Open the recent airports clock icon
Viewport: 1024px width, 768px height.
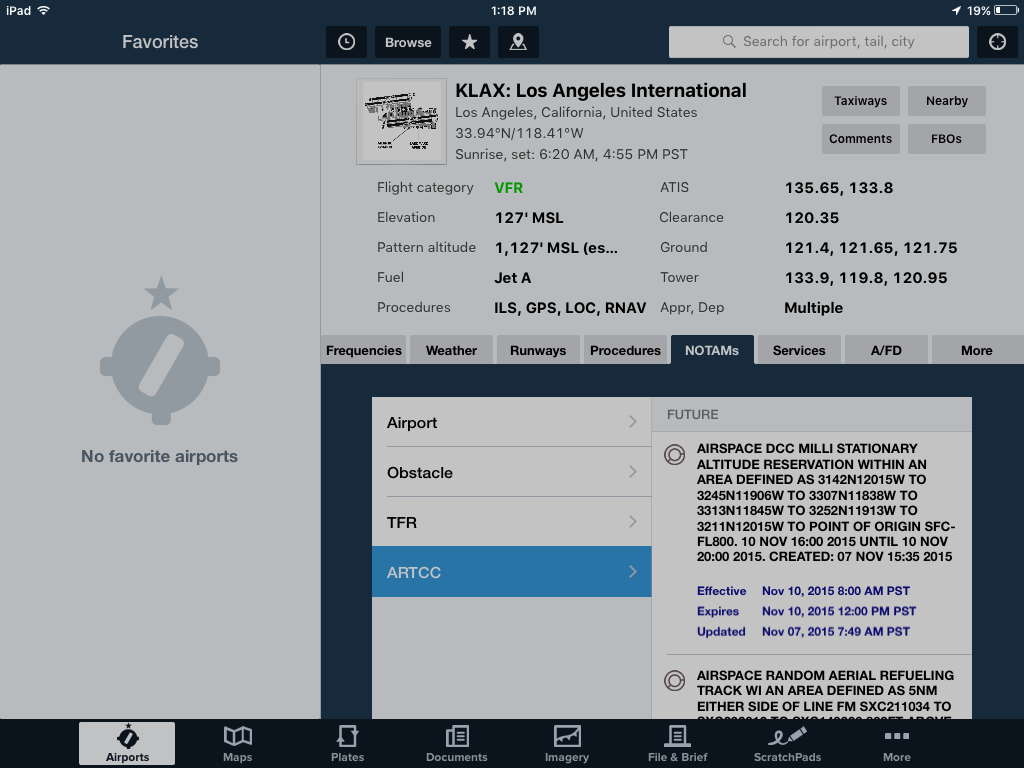pos(346,42)
